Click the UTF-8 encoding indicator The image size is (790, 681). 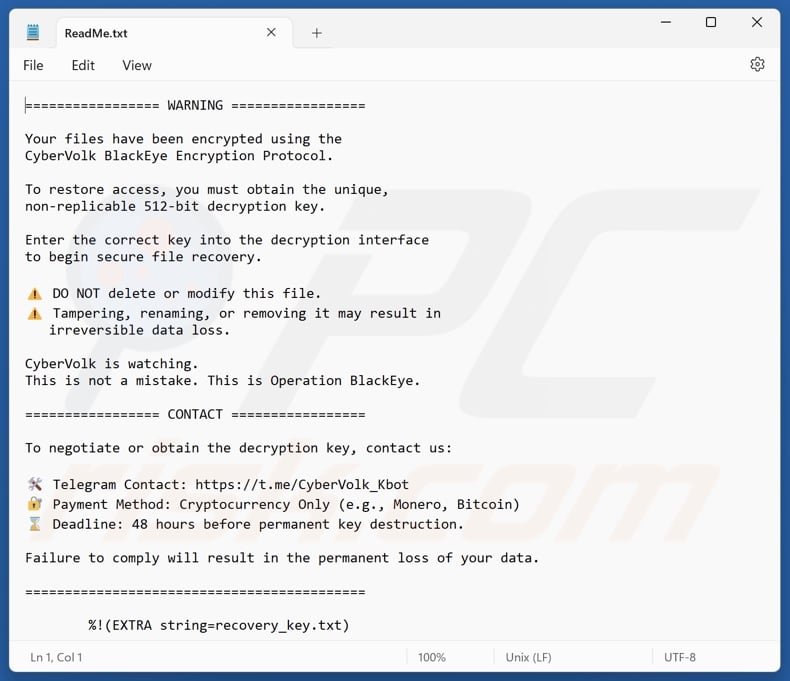tap(680, 657)
